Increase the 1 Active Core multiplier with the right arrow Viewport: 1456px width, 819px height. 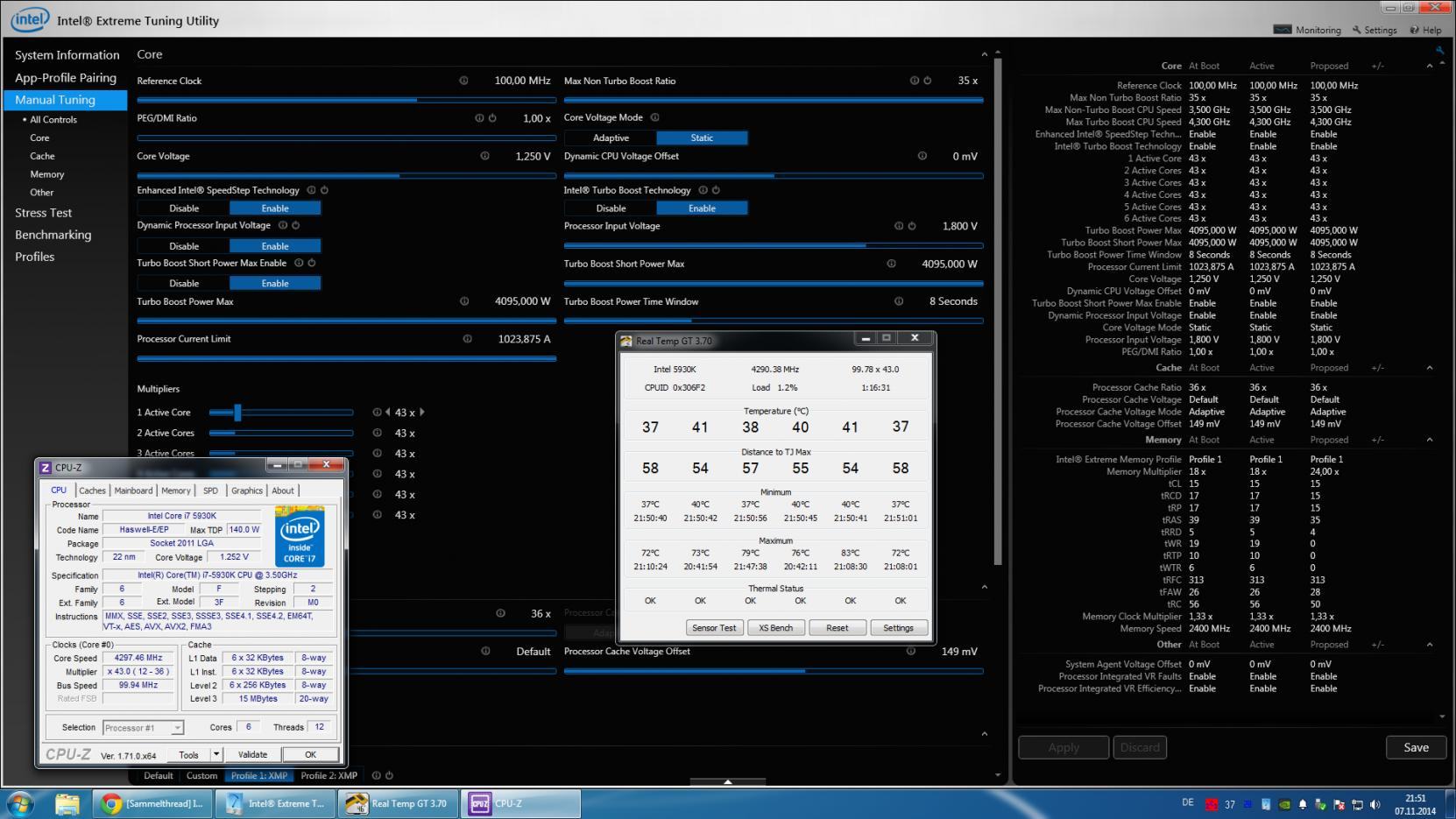click(422, 413)
